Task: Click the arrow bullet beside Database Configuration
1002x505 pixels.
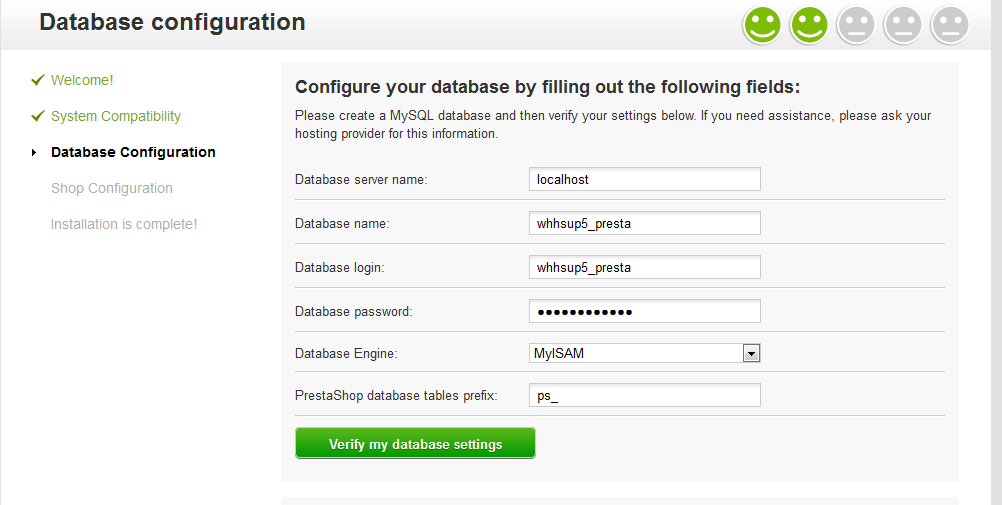Action: coord(34,153)
